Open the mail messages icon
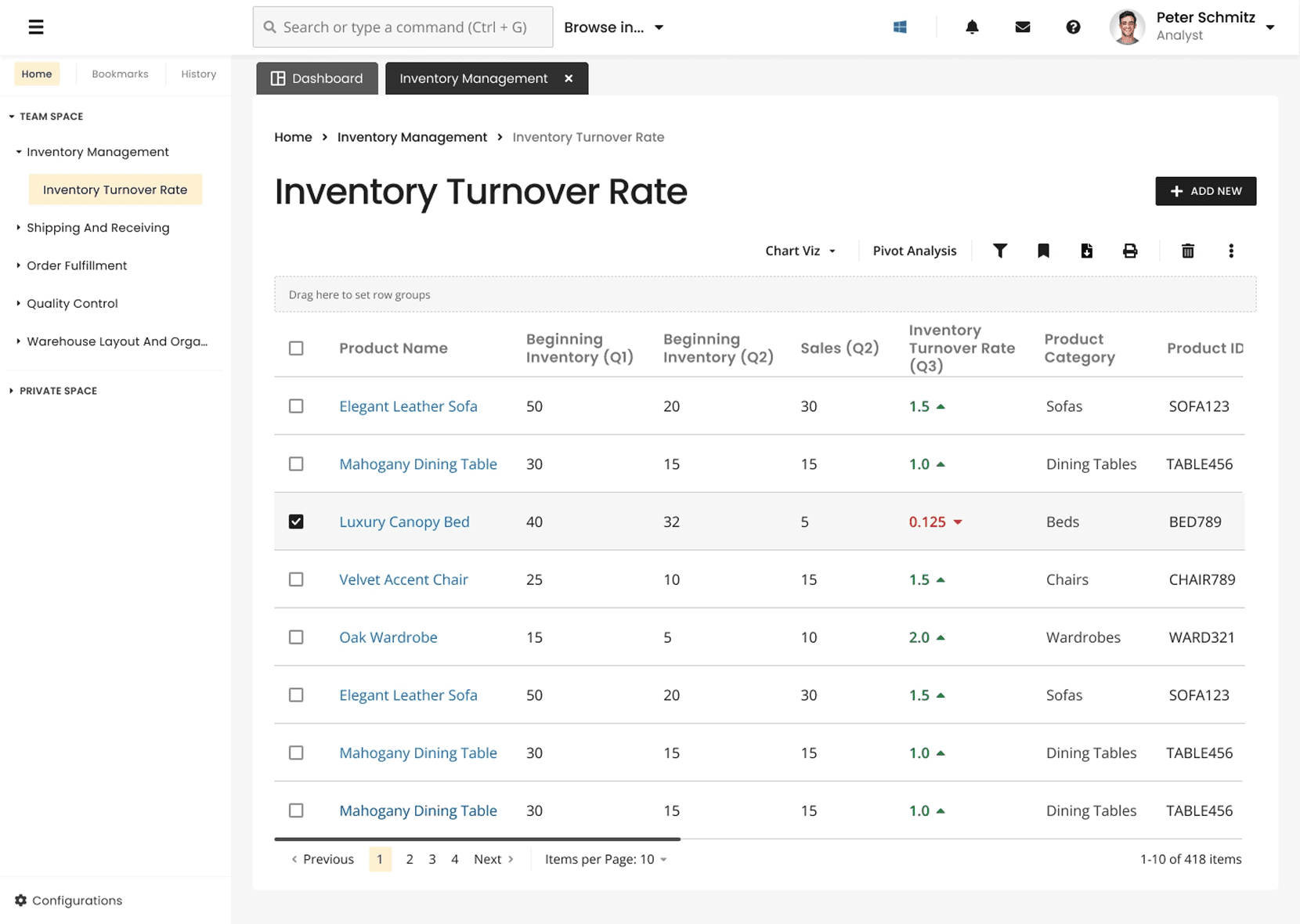Viewport: 1300px width, 924px height. [1022, 27]
